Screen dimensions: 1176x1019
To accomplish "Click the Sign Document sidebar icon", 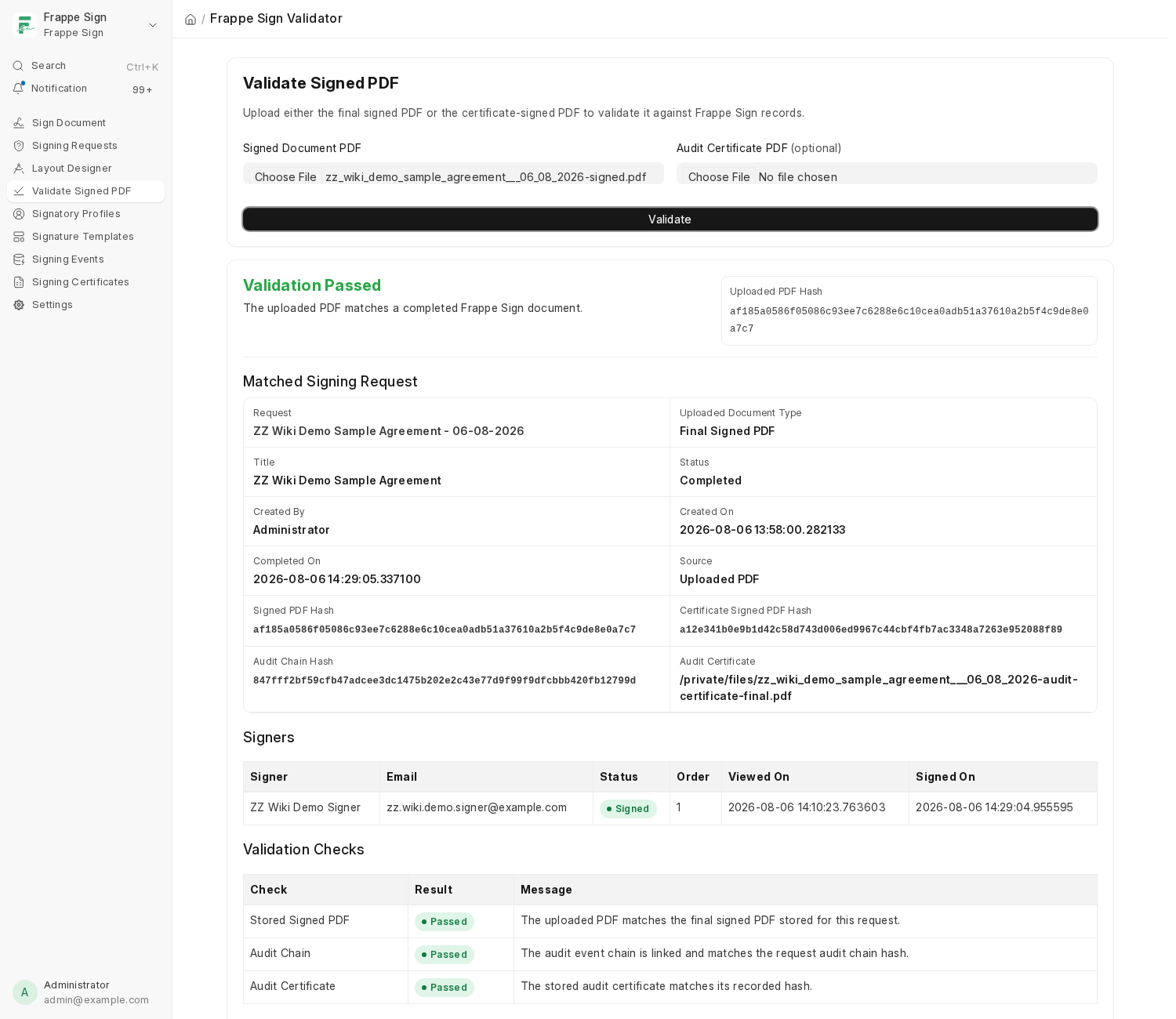I will [19, 123].
